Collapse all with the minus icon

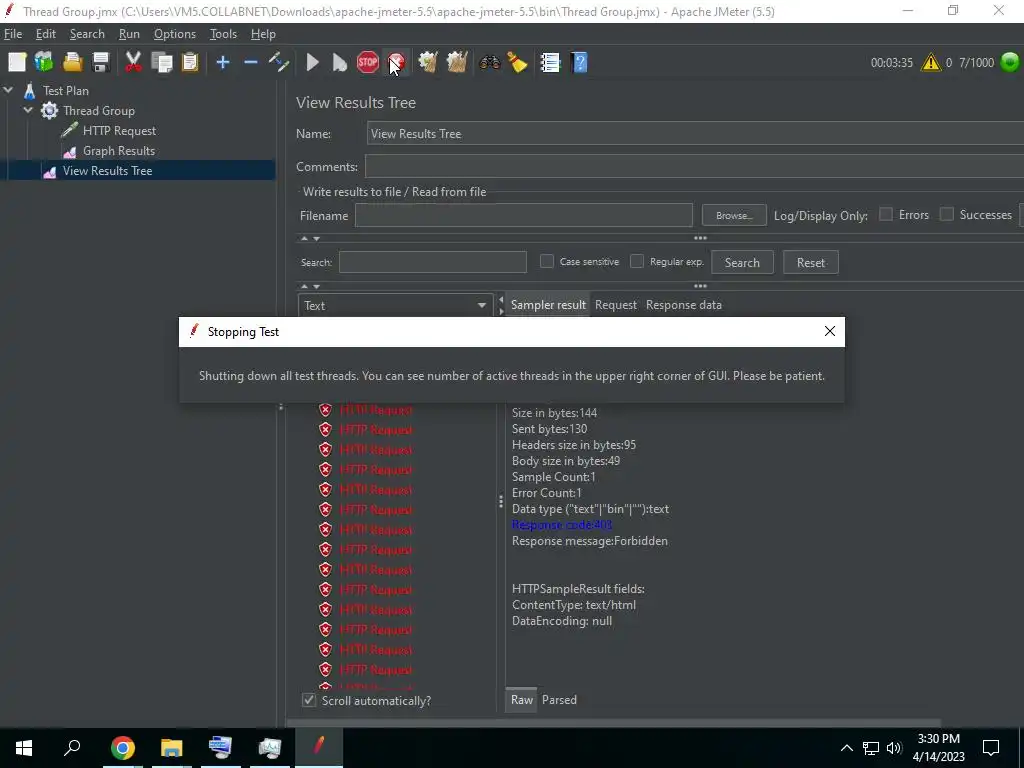click(251, 63)
